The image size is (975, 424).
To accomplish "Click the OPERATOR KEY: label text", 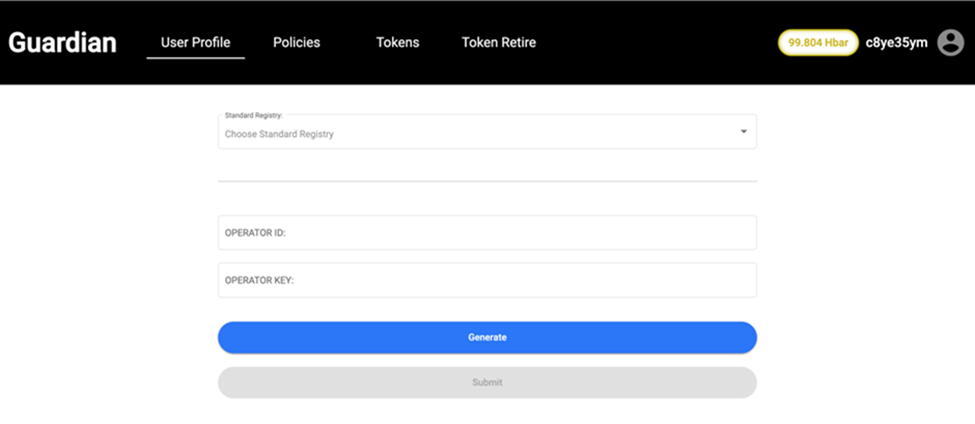I will (x=259, y=281).
